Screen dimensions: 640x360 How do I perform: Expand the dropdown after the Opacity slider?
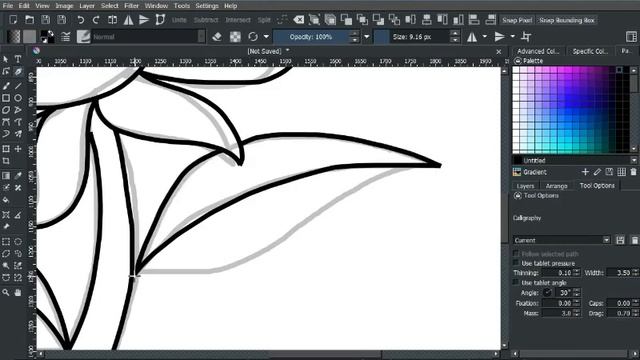[x=367, y=37]
